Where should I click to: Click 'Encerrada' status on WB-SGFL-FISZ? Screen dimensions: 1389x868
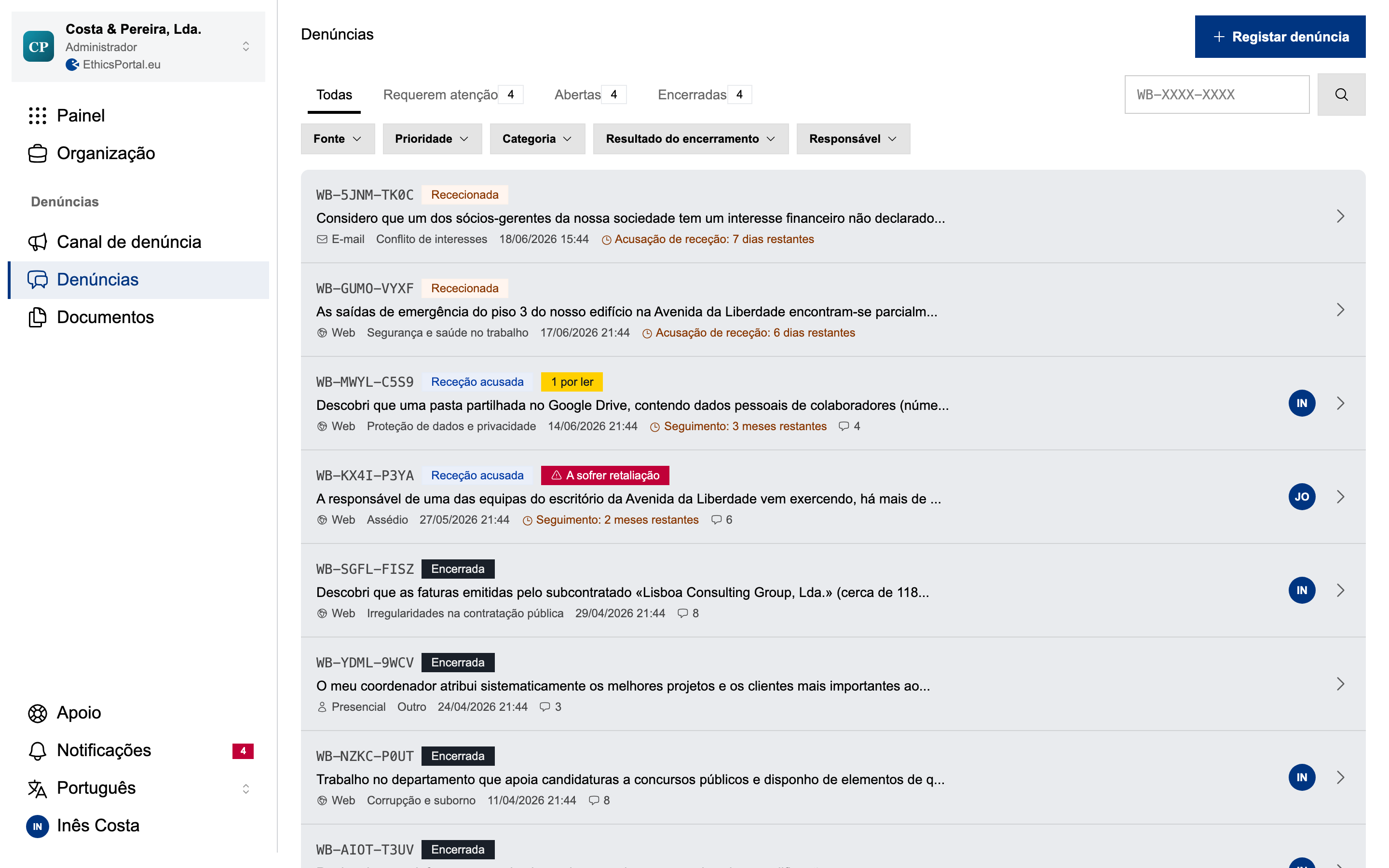pos(457,569)
